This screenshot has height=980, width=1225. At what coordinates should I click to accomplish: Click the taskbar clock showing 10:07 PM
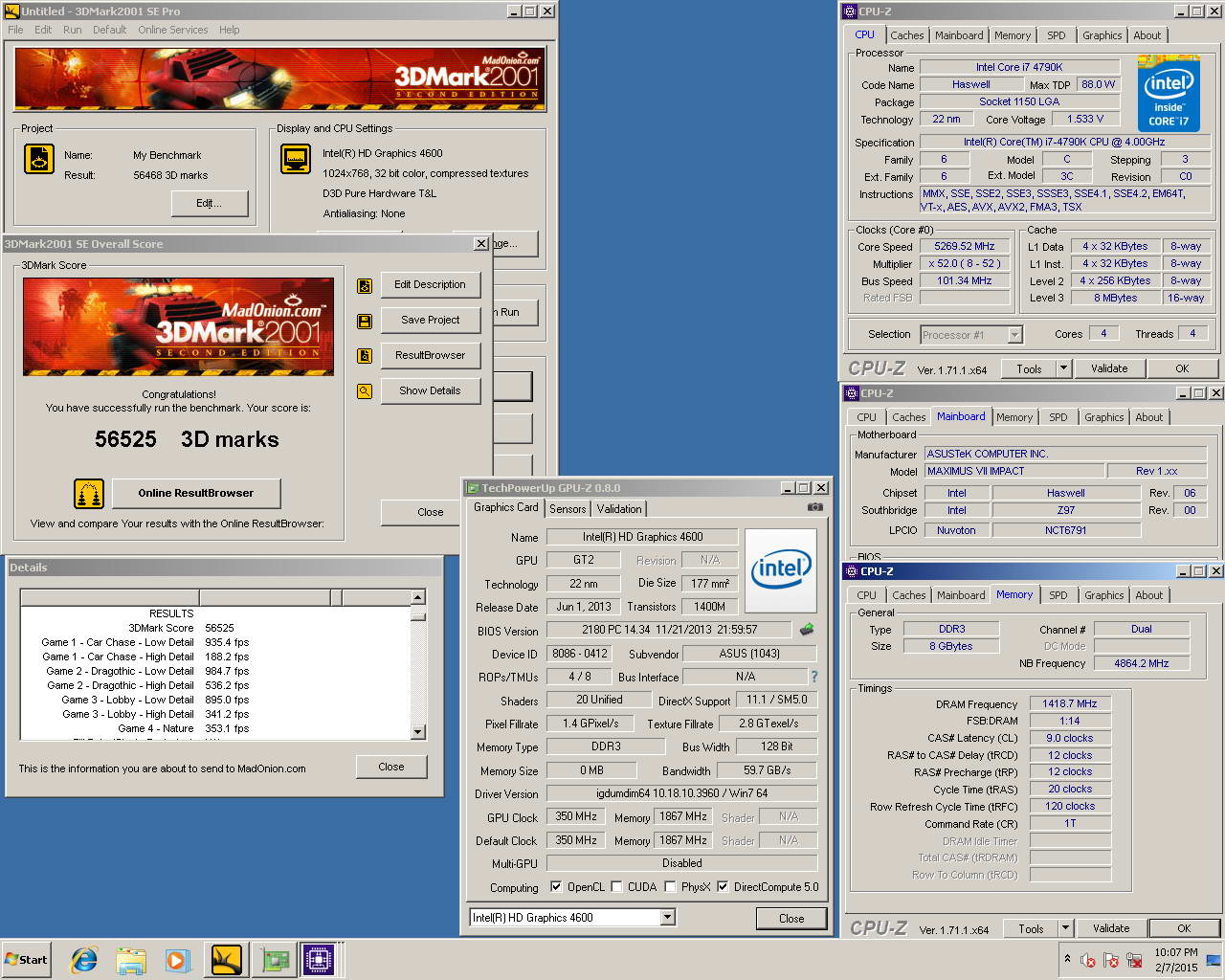tap(1175, 960)
